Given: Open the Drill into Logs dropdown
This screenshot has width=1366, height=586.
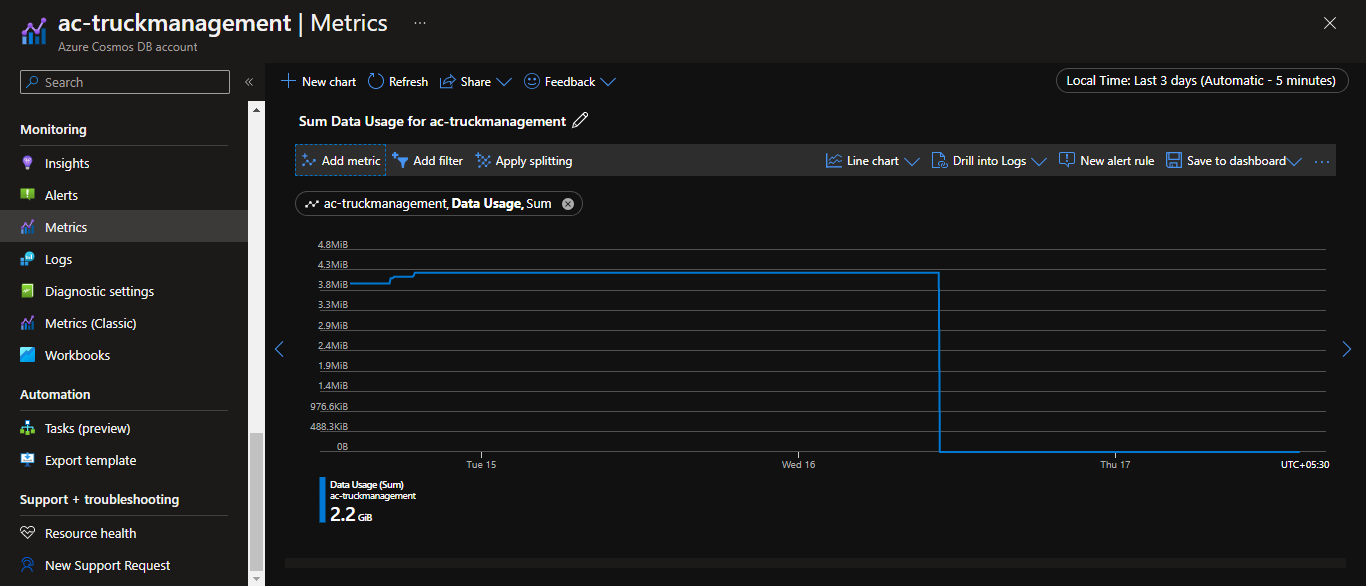Looking at the screenshot, I should (x=989, y=160).
